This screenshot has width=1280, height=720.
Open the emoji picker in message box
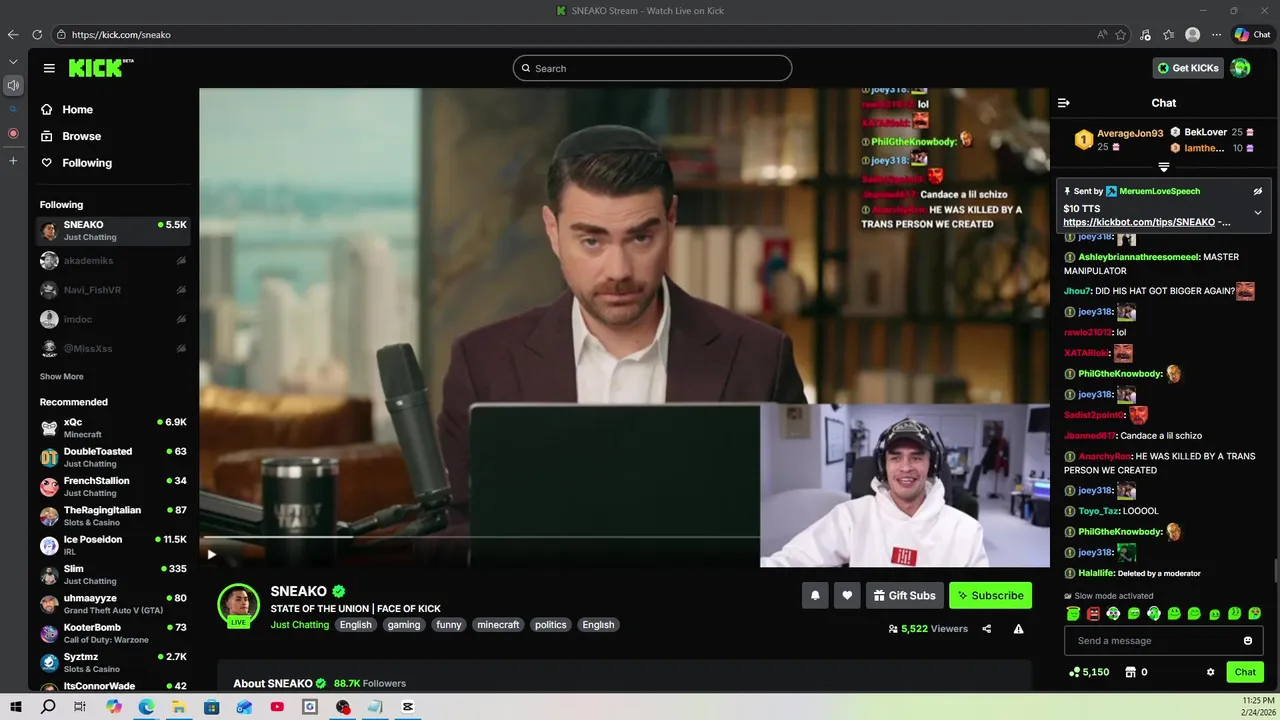[x=1248, y=641]
